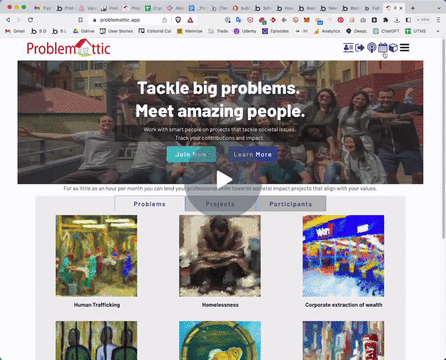This screenshot has height=360, width=446.
Task: Open the calendar icon in header
Action: (x=383, y=48)
